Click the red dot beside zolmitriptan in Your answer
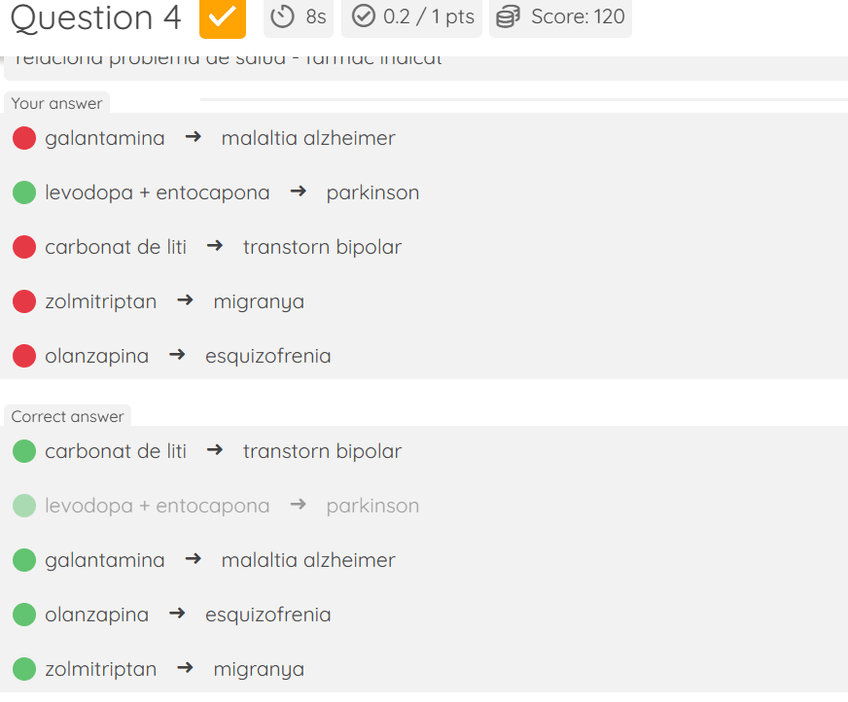The height and width of the screenshot is (702, 848). (24, 301)
